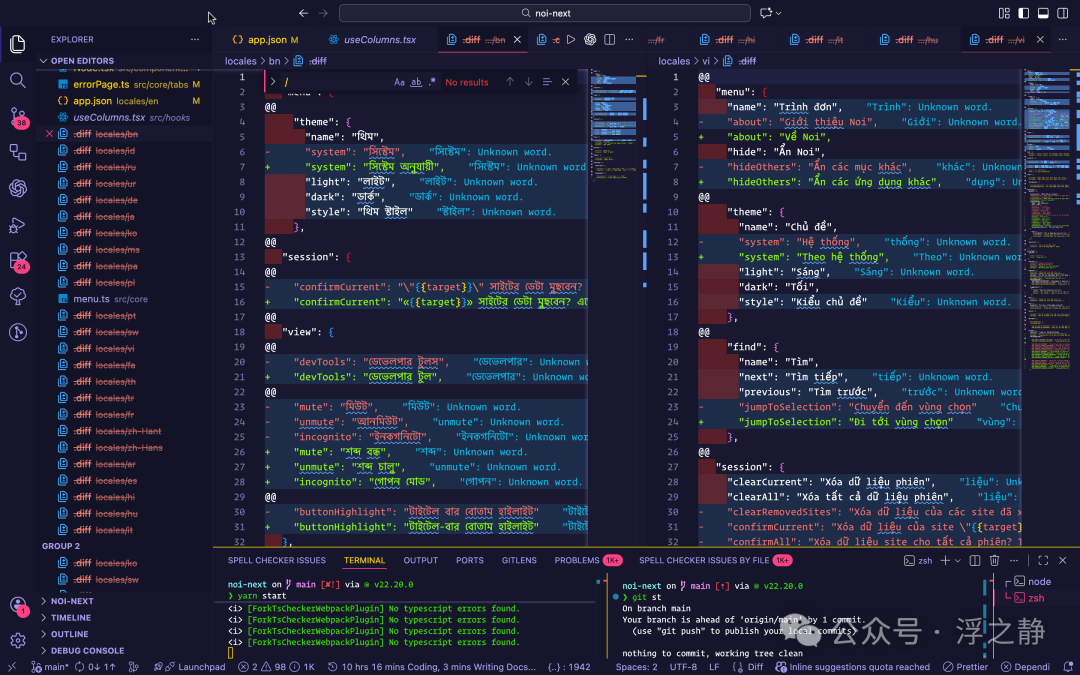The image size is (1080, 675).
Task: Split the left editor group
Action: (610, 40)
